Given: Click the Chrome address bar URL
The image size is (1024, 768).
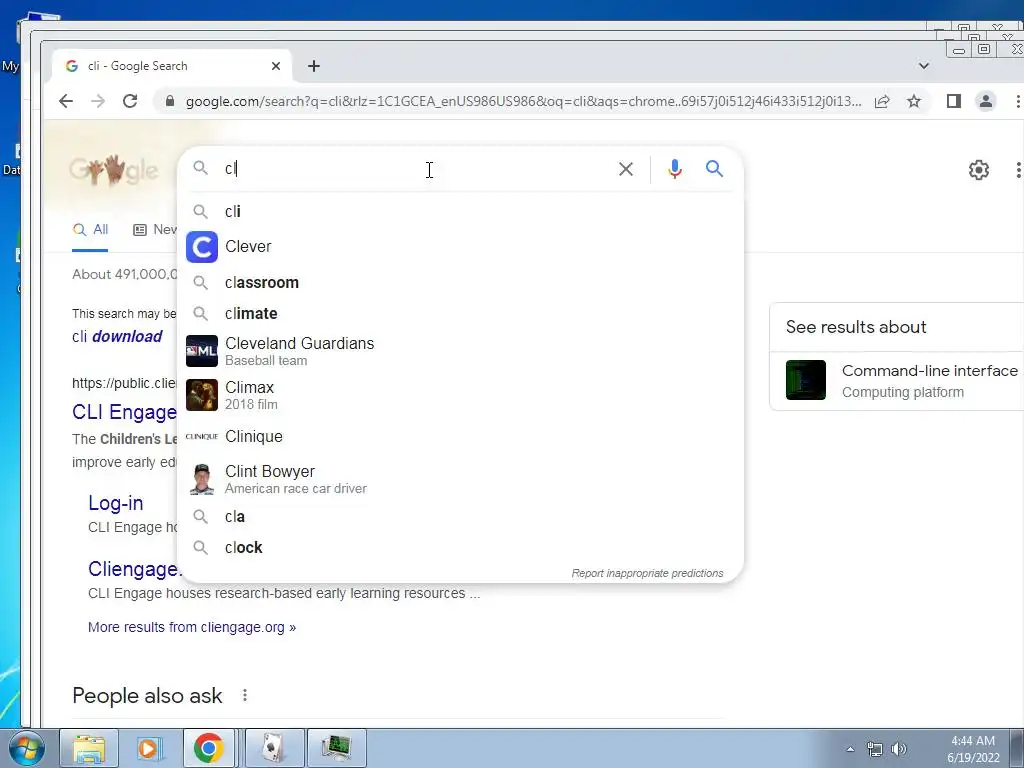Looking at the screenshot, I should click(x=523, y=101).
